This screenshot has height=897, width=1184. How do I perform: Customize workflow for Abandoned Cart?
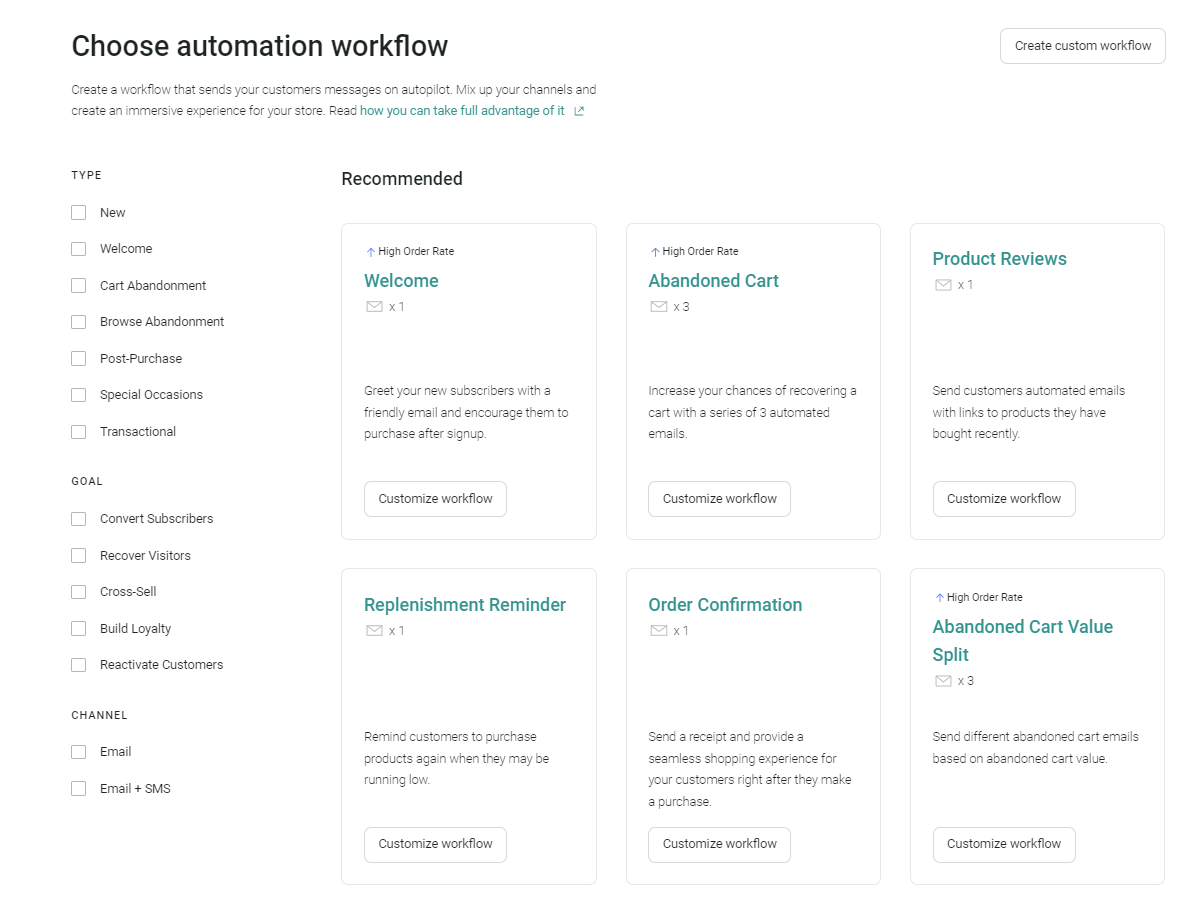click(719, 499)
